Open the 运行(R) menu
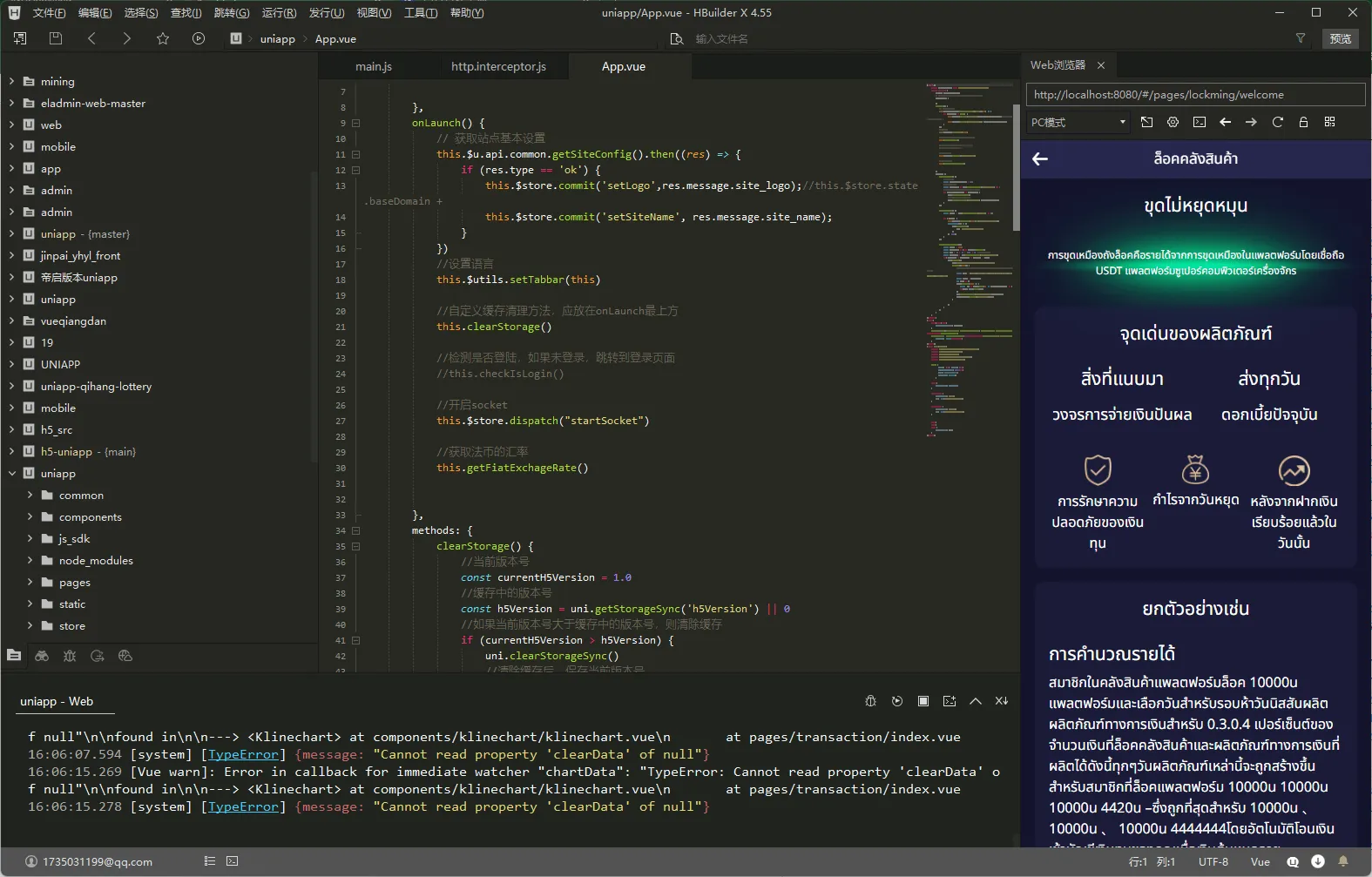This screenshot has height=877, width=1372. (279, 12)
